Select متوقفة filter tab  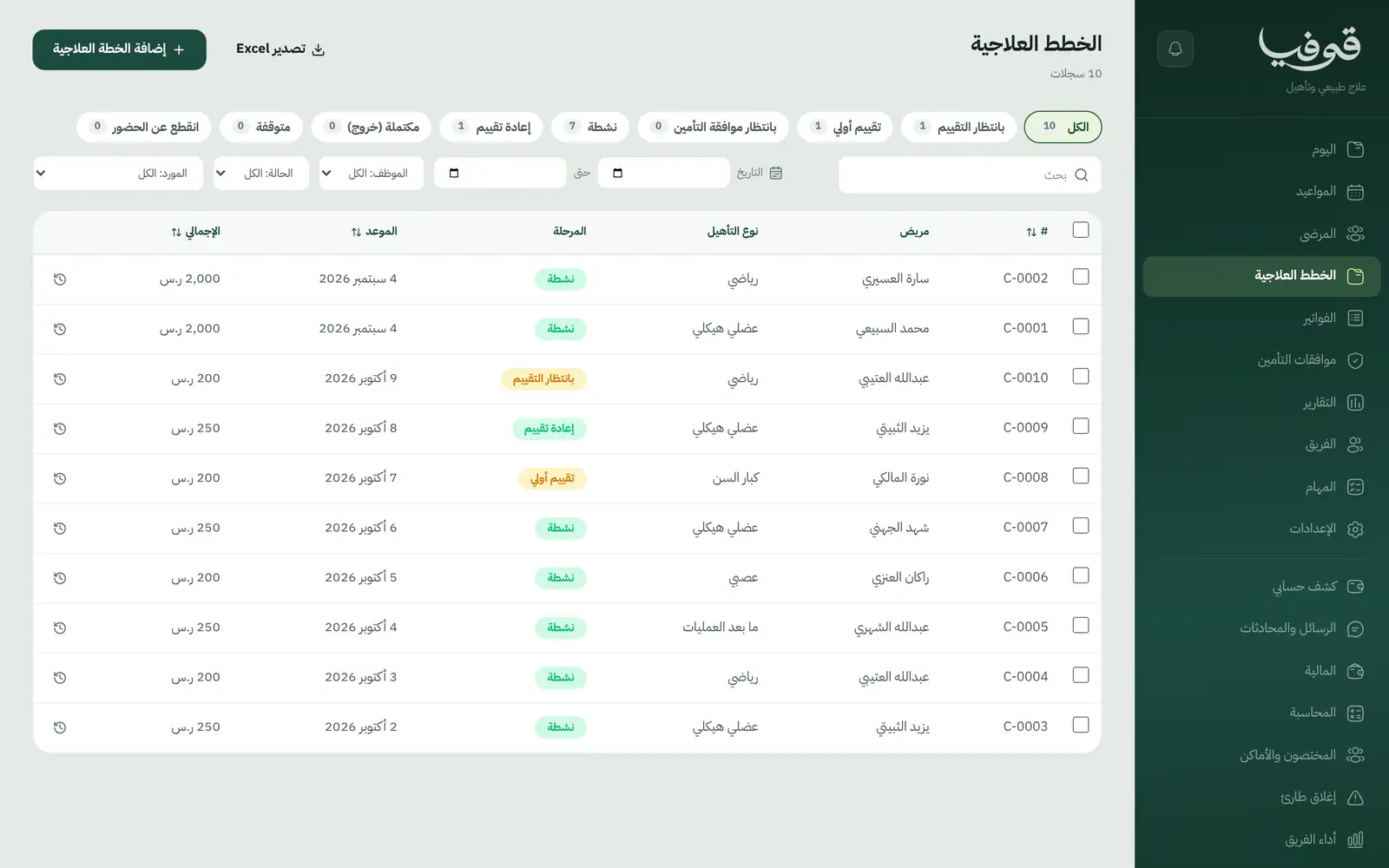point(261,127)
